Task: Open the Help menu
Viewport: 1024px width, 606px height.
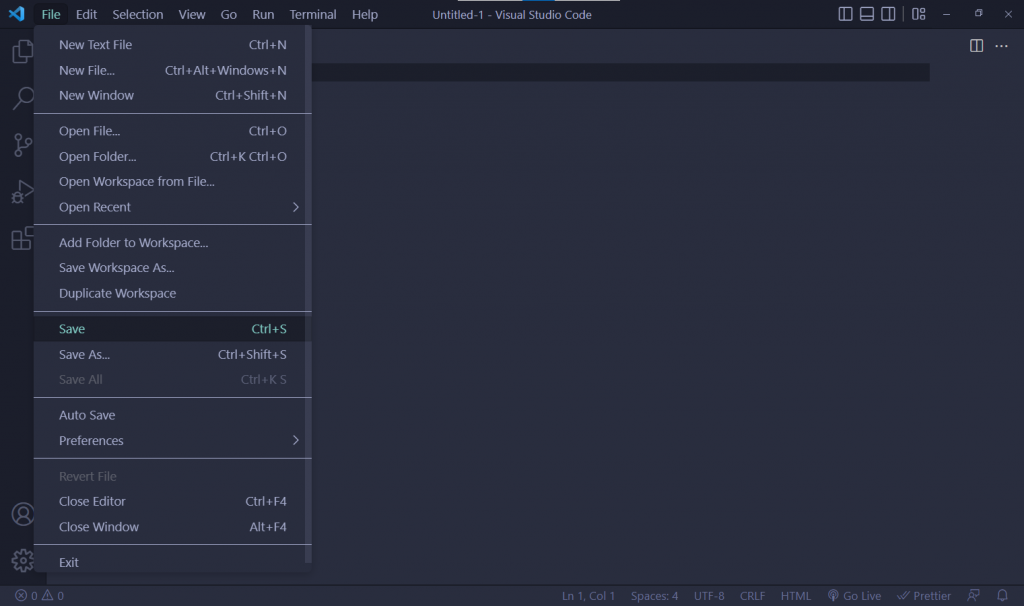Action: [x=364, y=14]
